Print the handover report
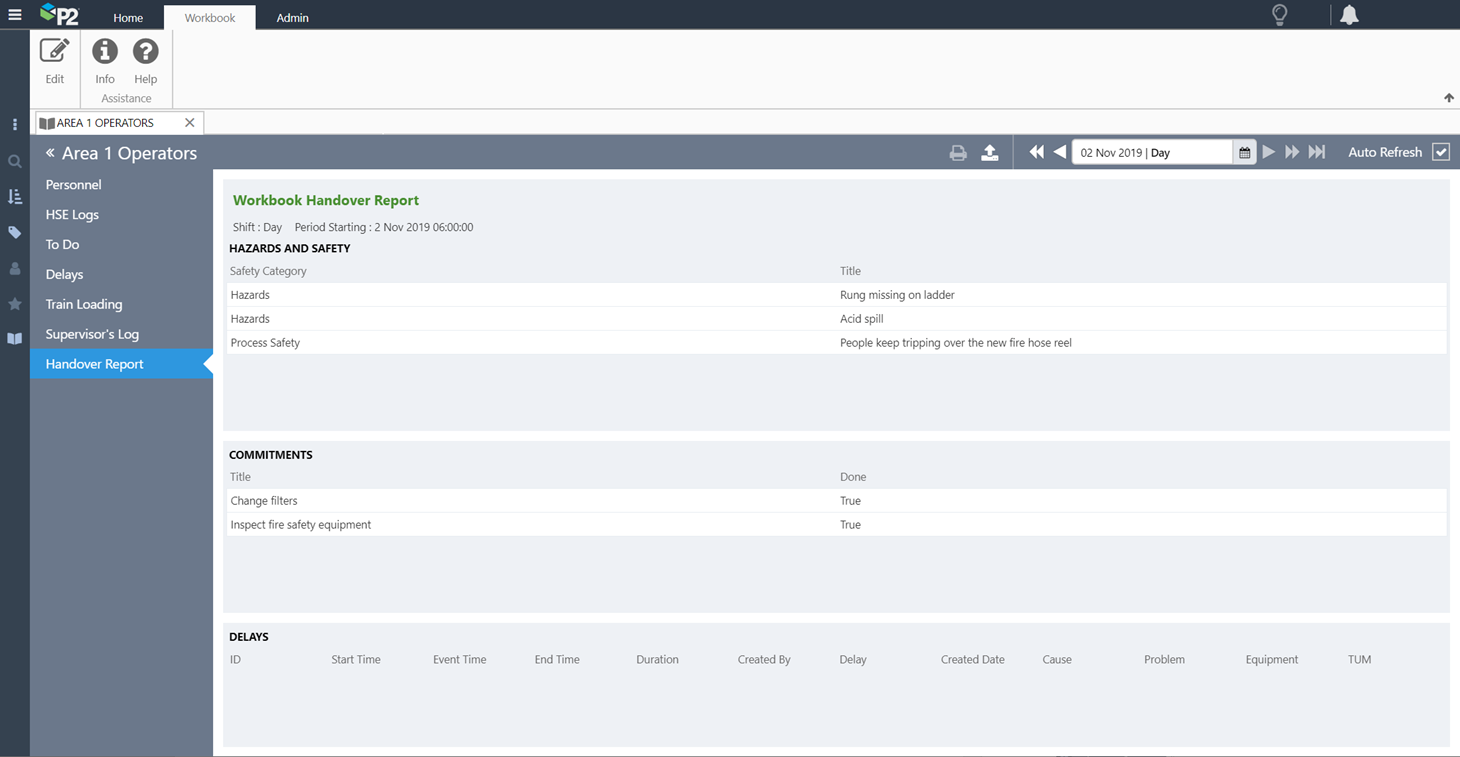This screenshot has height=757, width=1460. pos(958,153)
